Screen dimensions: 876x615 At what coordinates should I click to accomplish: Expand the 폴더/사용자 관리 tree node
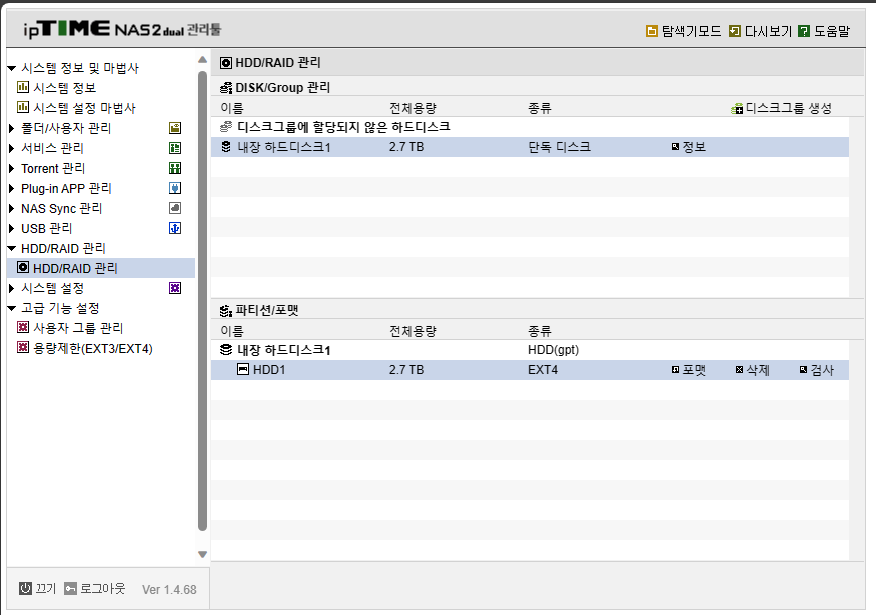[11, 128]
